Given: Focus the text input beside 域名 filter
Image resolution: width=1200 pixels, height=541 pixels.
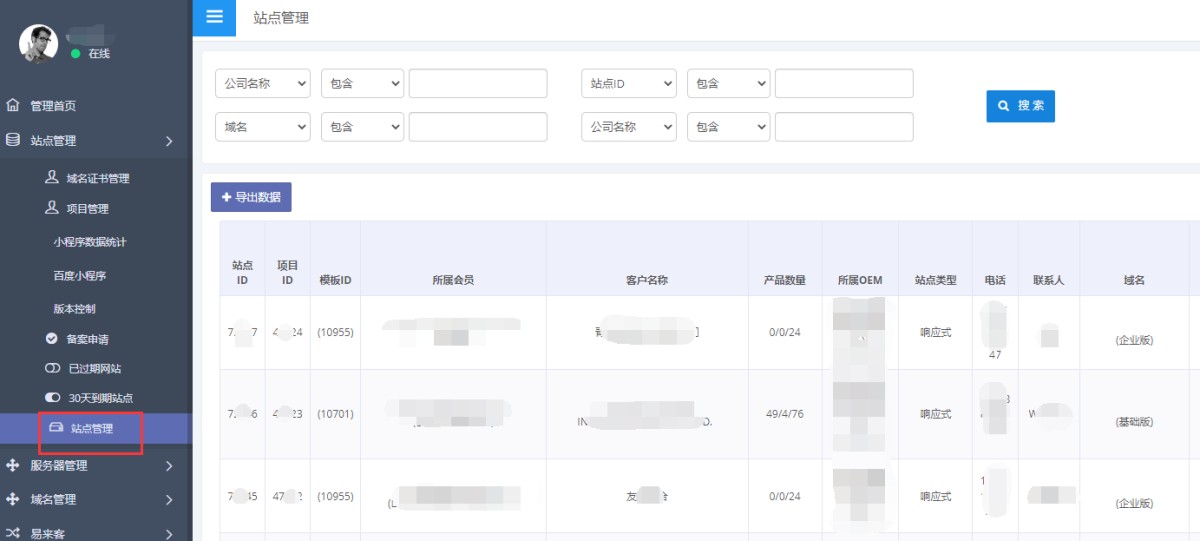Looking at the screenshot, I should [x=478, y=127].
